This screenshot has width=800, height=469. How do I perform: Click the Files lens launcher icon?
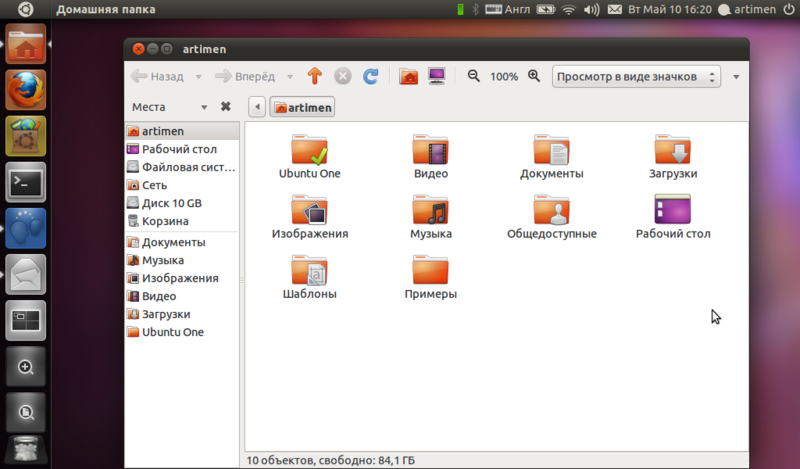(x=26, y=412)
